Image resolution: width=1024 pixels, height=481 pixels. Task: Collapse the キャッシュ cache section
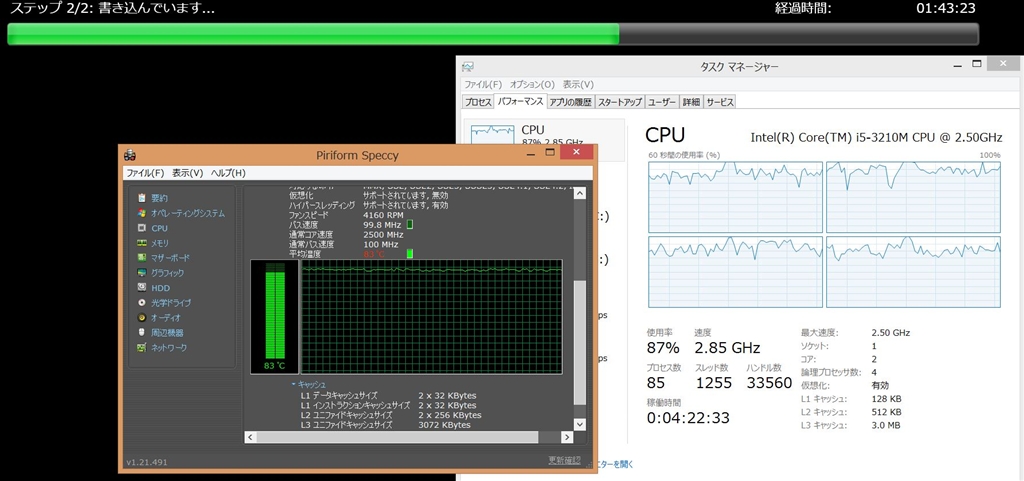pos(294,384)
